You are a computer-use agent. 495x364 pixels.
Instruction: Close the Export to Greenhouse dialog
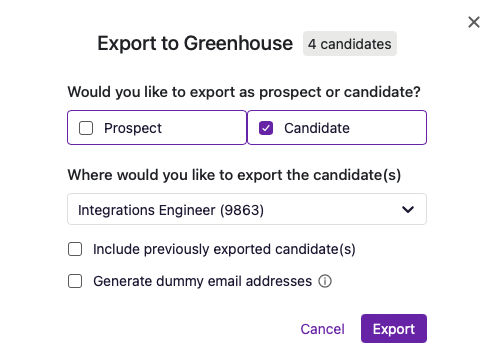click(x=474, y=22)
